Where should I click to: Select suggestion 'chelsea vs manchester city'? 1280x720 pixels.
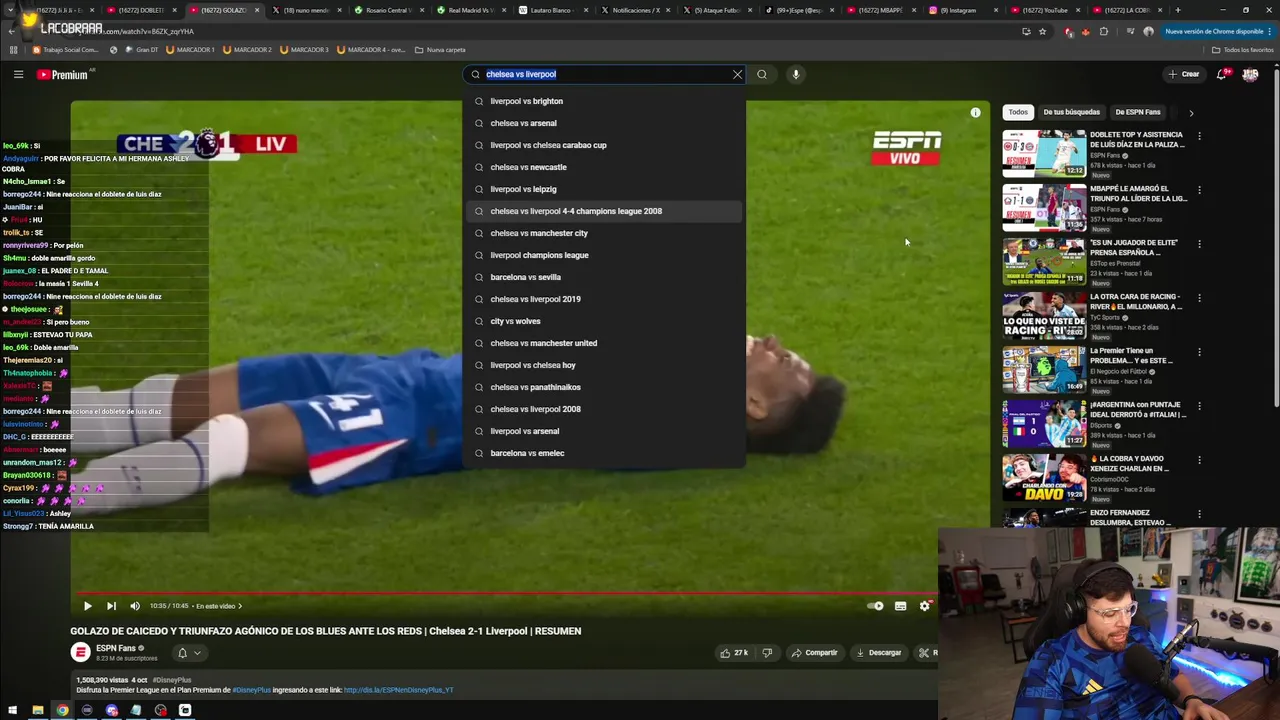point(605,233)
